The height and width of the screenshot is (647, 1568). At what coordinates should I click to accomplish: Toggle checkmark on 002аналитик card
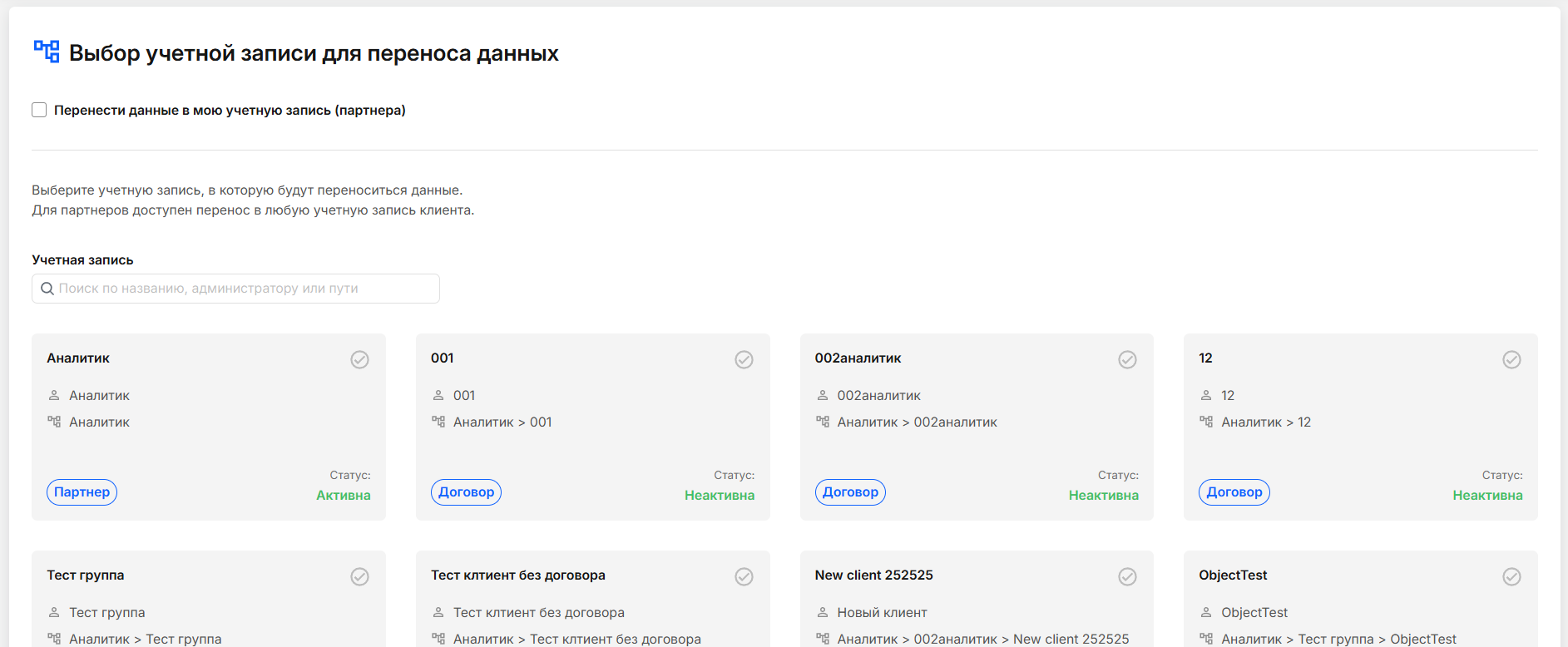[1127, 359]
